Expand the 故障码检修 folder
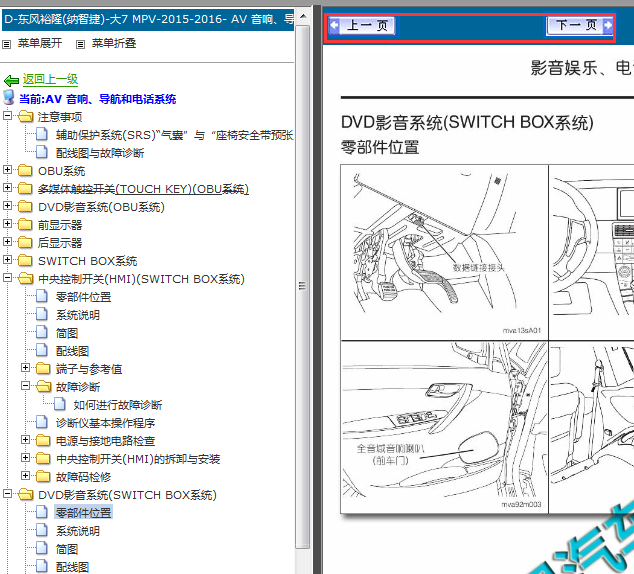This screenshot has width=634, height=574. point(25,475)
